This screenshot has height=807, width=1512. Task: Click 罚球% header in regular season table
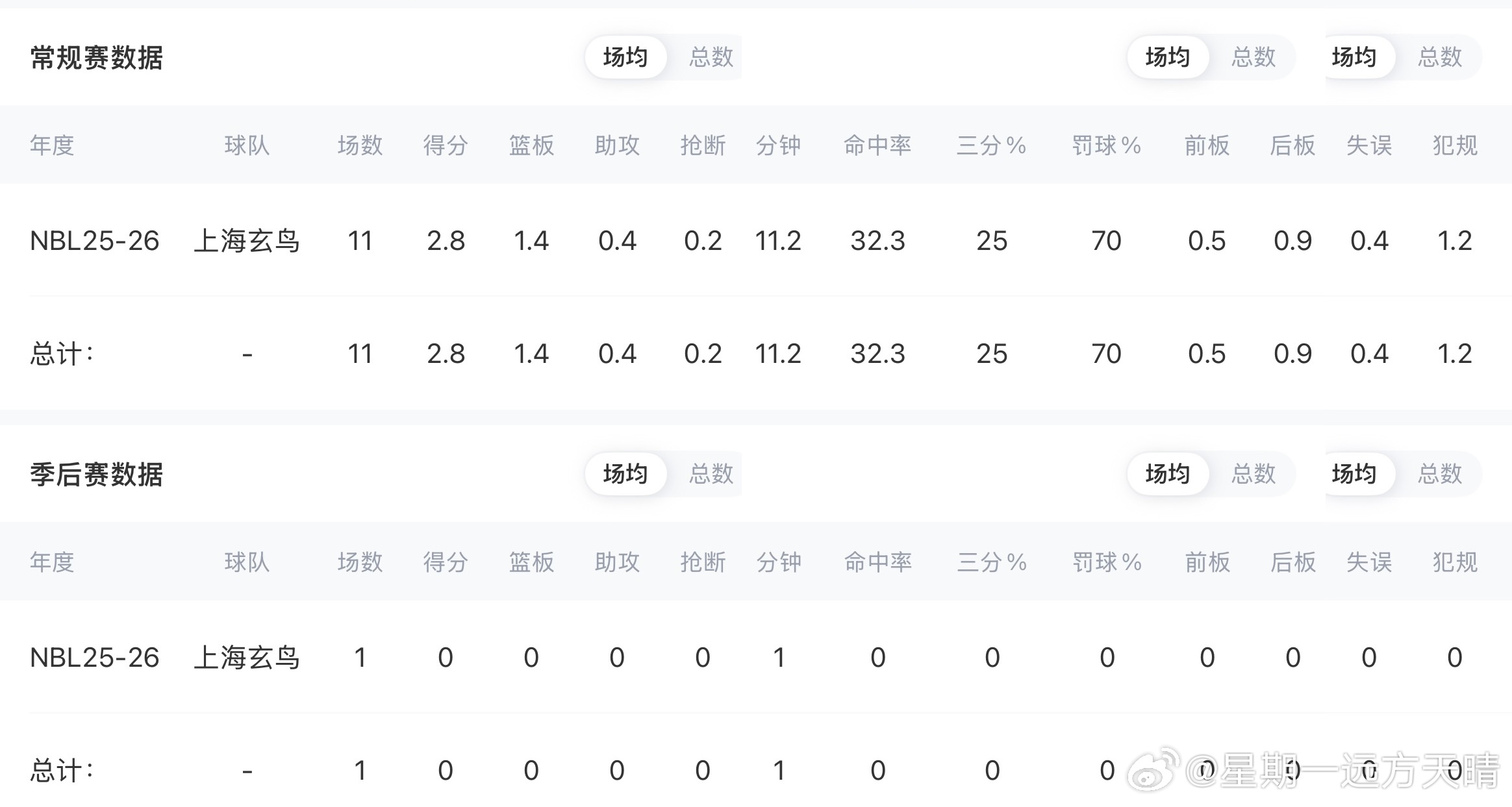coord(1106,145)
